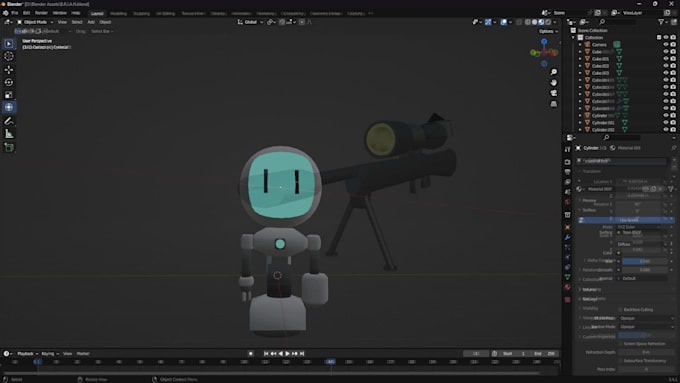
Task: Open the viewport Options dropdown
Action: click(x=548, y=31)
